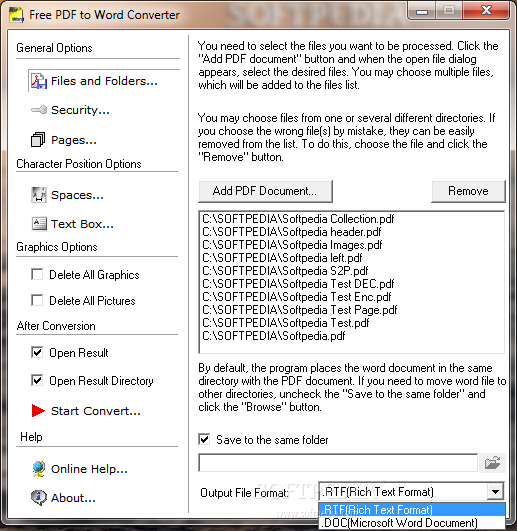Open the Text Box options
This screenshot has width=517, height=531.
pos(82,224)
